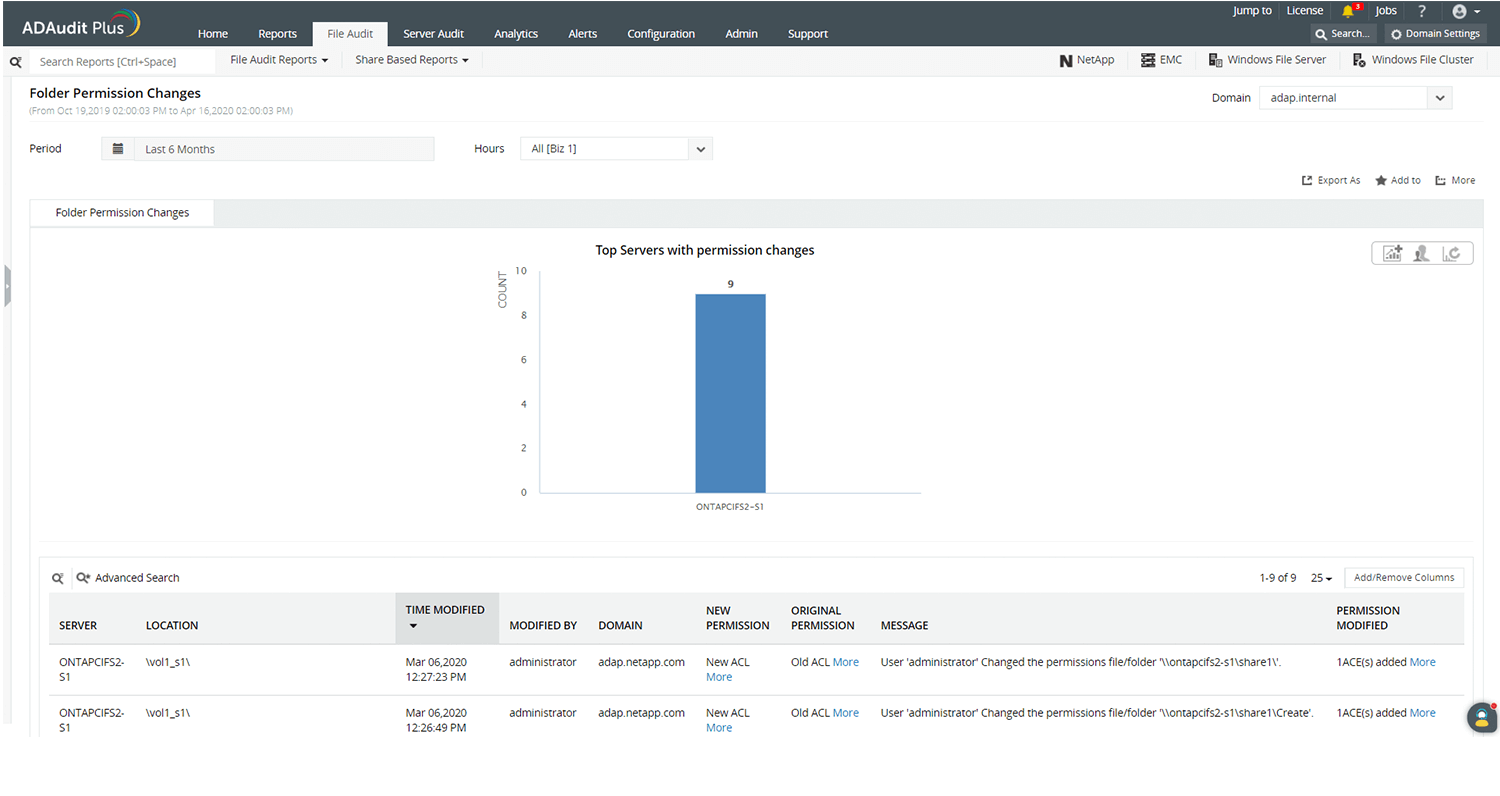The height and width of the screenshot is (796, 1500).
Task: Expand the Hours All [Biz 1] dropdown
Action: click(616, 149)
